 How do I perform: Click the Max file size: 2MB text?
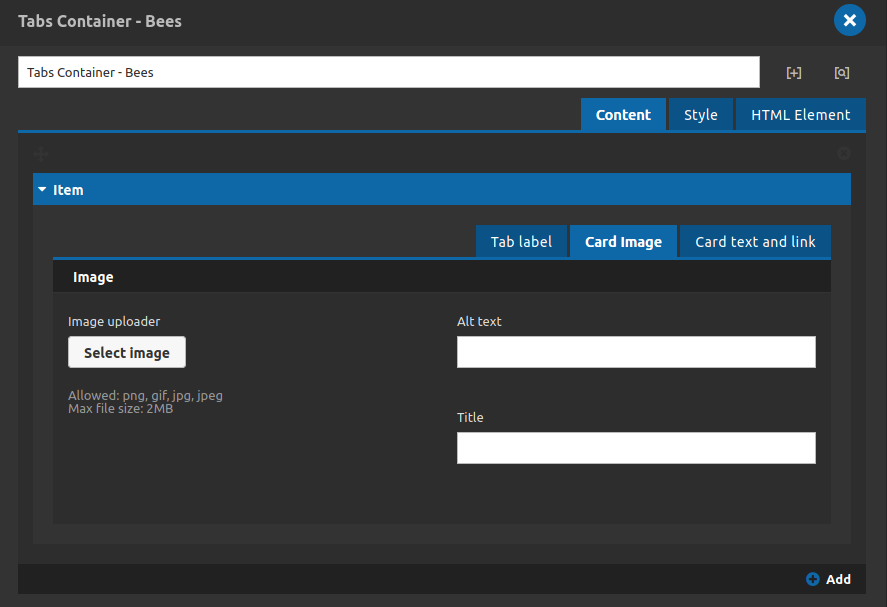click(120, 408)
